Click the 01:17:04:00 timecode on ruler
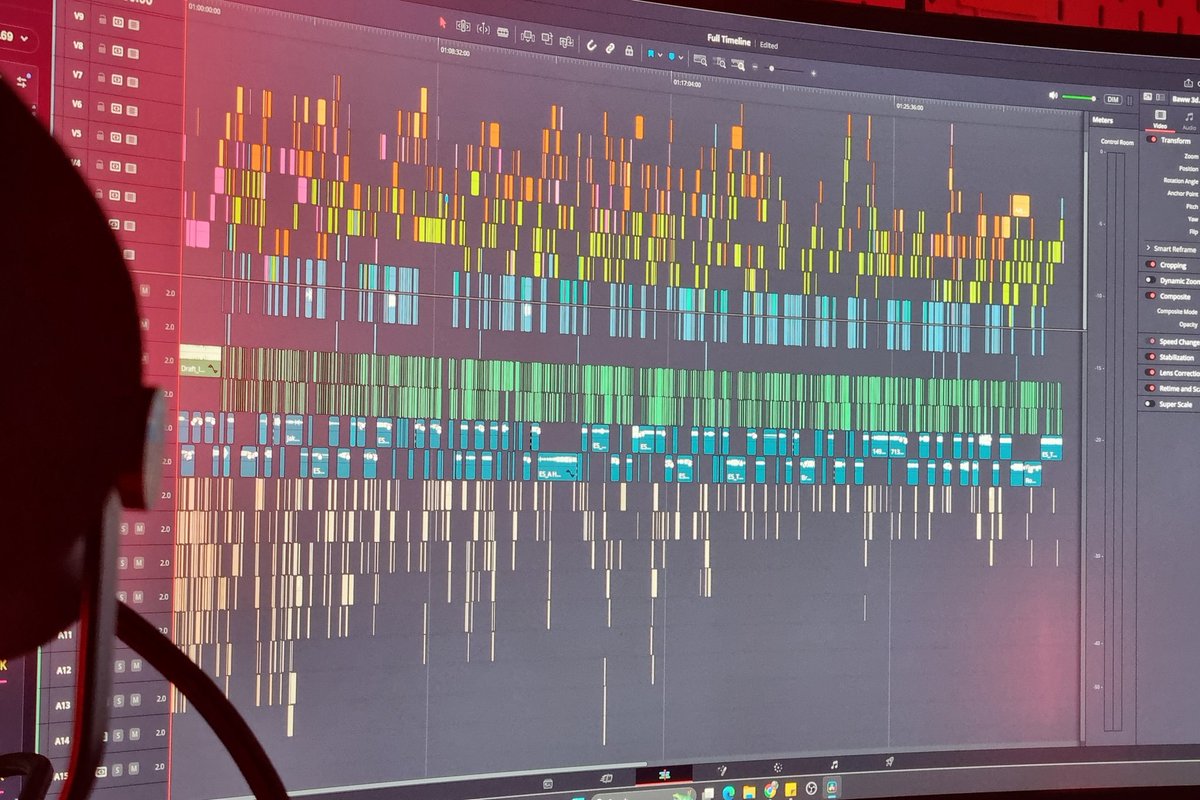This screenshot has width=1200, height=800. coord(687,85)
